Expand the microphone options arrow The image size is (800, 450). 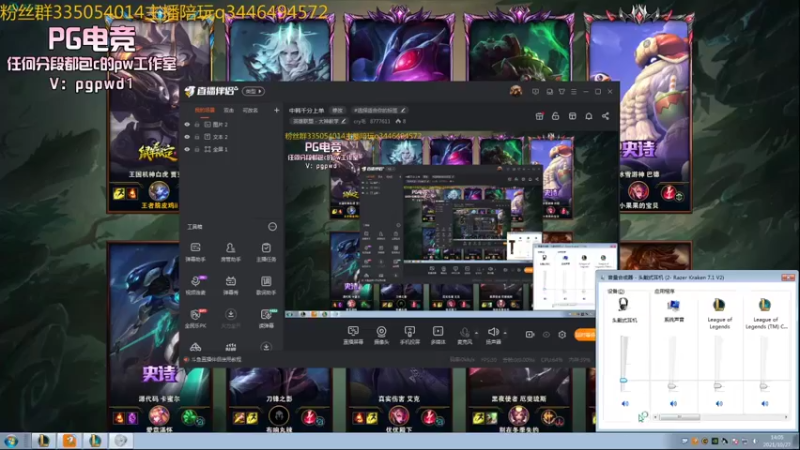pyautogui.click(x=477, y=333)
